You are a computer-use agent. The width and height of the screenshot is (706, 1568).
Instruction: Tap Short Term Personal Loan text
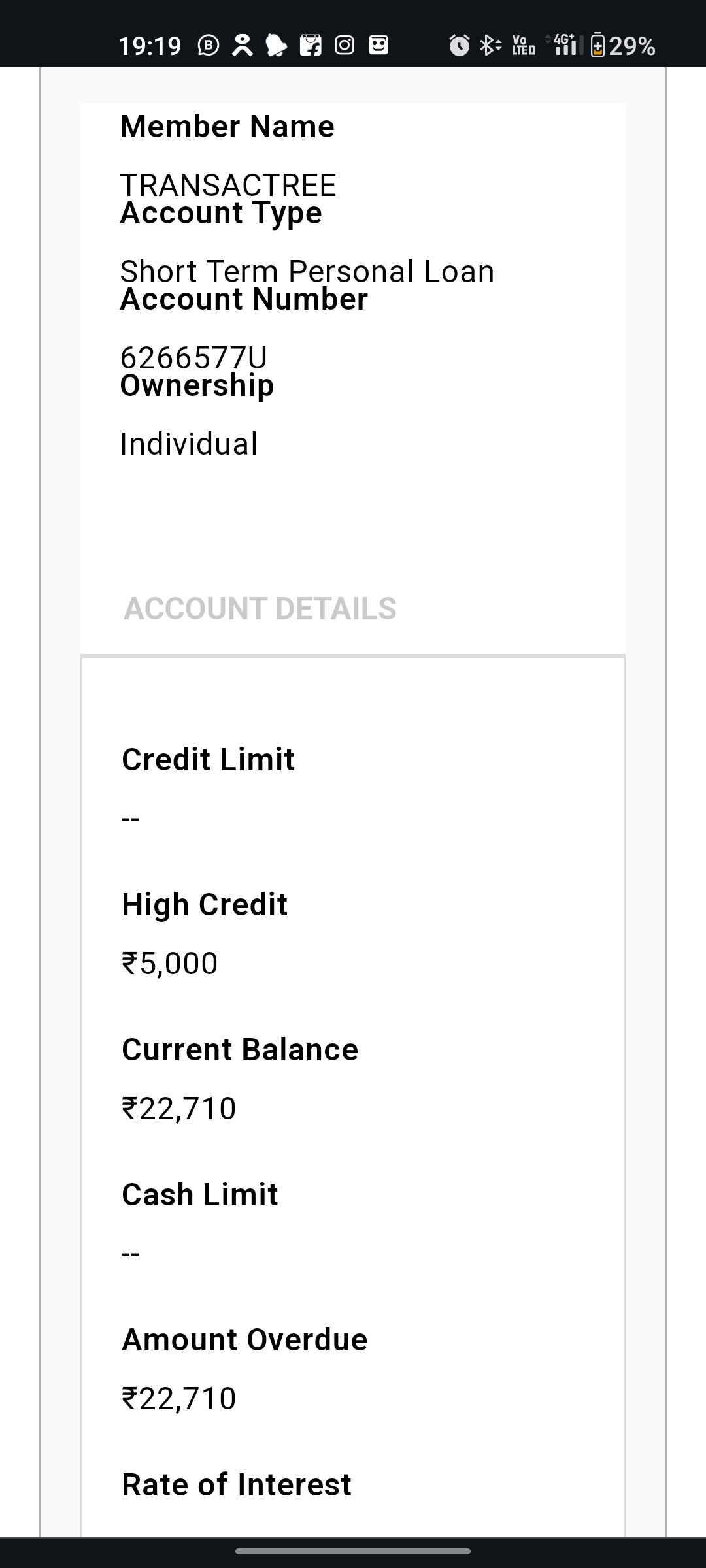click(x=307, y=271)
